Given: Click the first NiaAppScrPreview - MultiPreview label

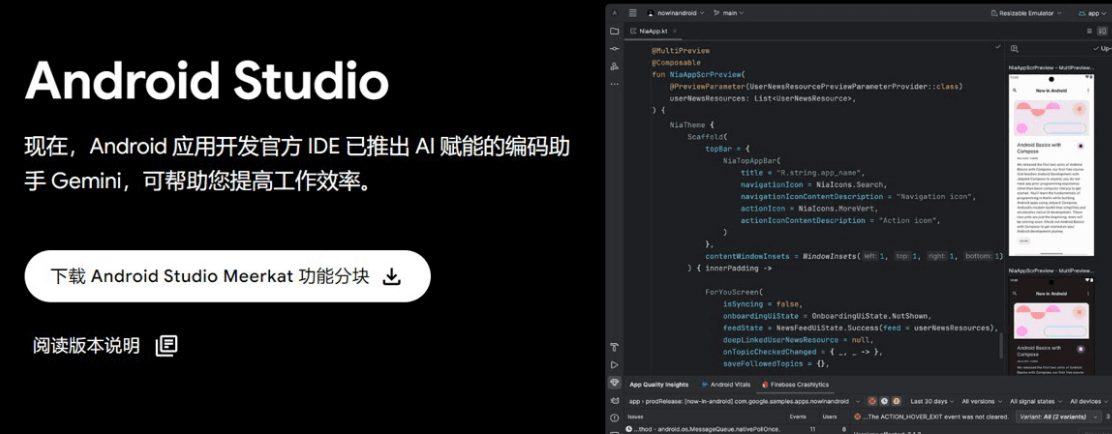Looking at the screenshot, I should pyautogui.click(x=1050, y=68).
